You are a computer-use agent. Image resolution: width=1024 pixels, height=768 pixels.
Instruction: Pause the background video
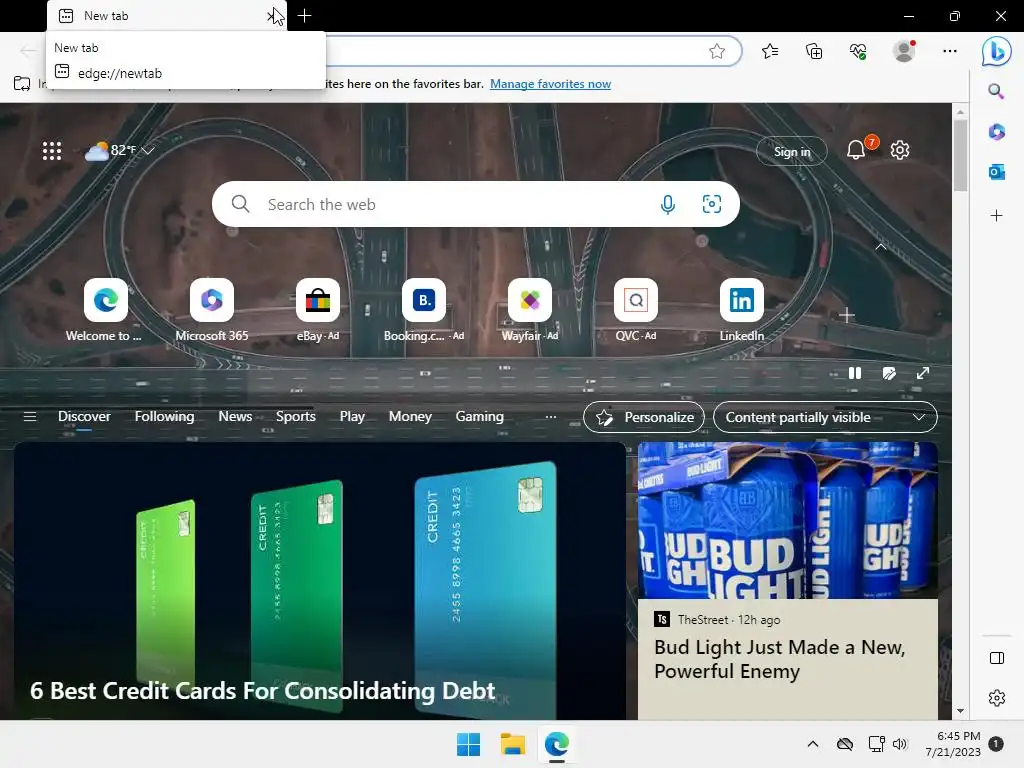[854, 373]
